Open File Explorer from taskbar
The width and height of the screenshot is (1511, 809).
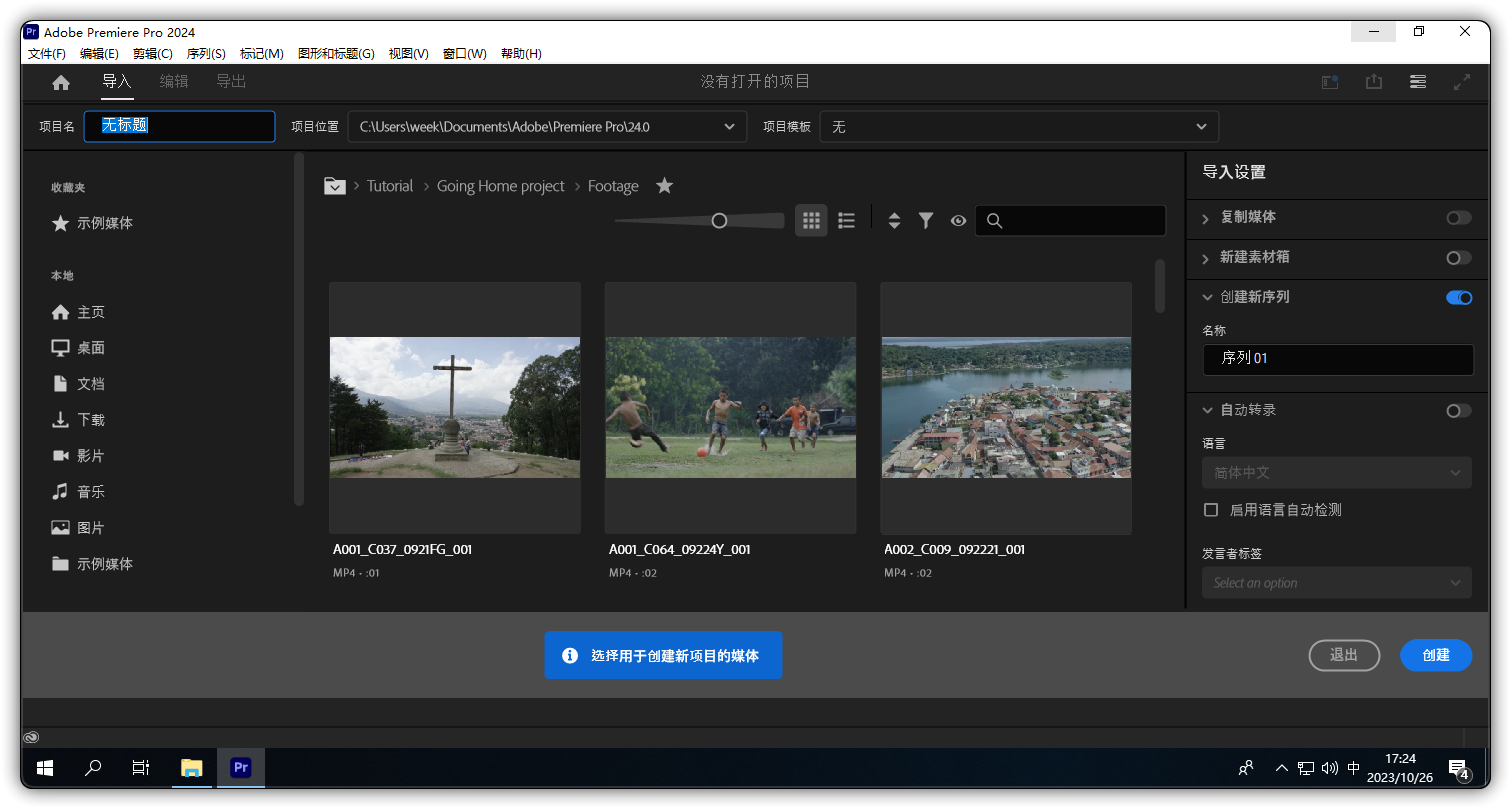(x=191, y=768)
